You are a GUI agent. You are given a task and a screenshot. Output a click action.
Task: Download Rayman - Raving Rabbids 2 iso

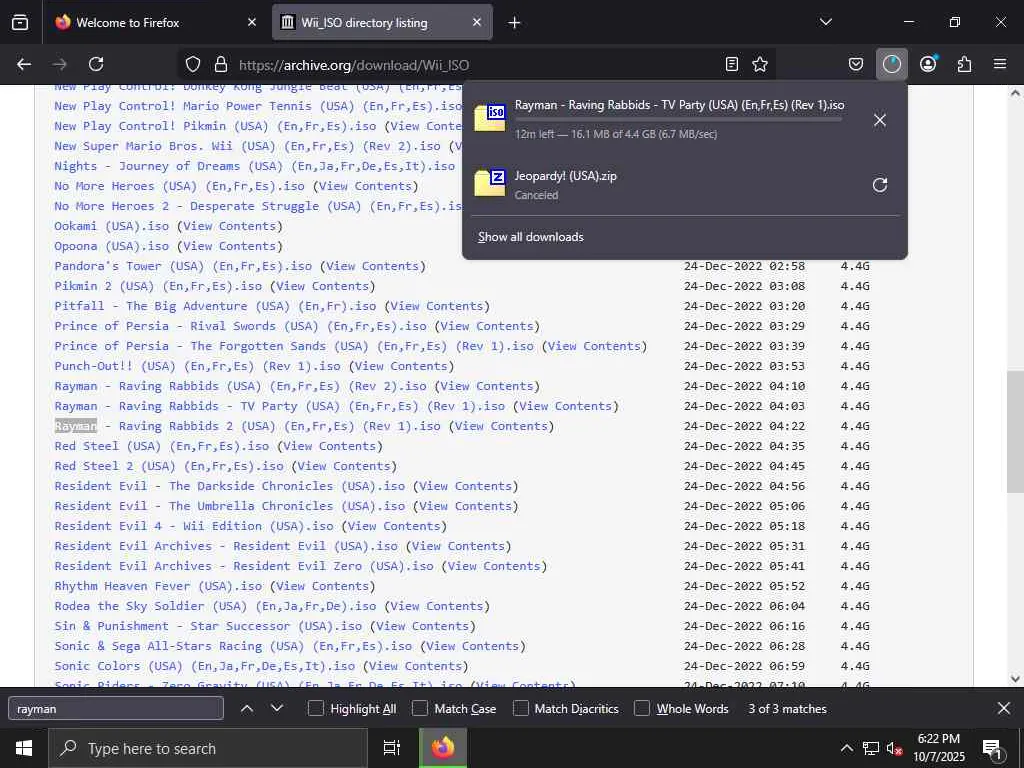coord(248,426)
